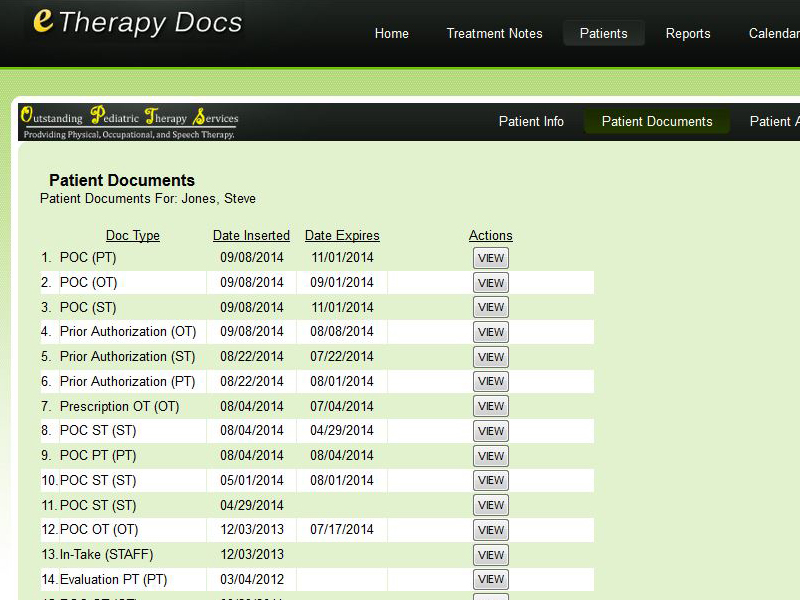The image size is (800, 600).
Task: Sort documents by Doc Type column
Action: click(x=133, y=236)
